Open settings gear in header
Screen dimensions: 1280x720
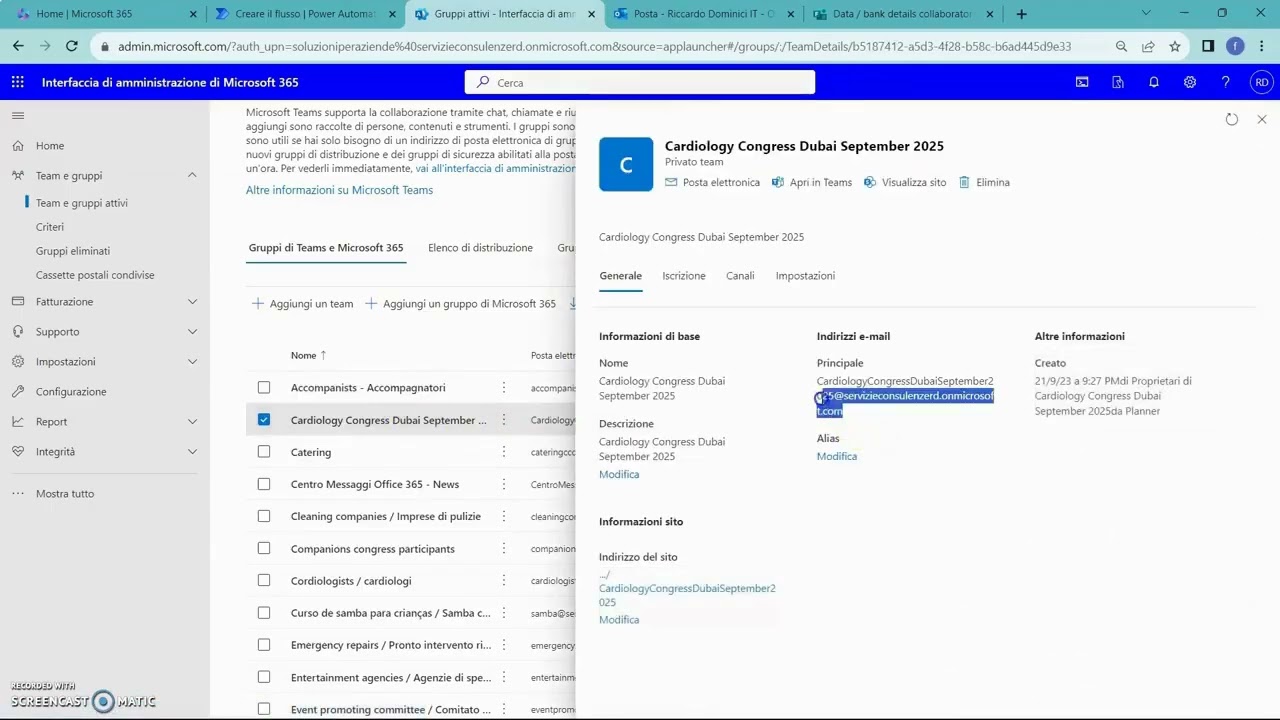pos(1190,82)
